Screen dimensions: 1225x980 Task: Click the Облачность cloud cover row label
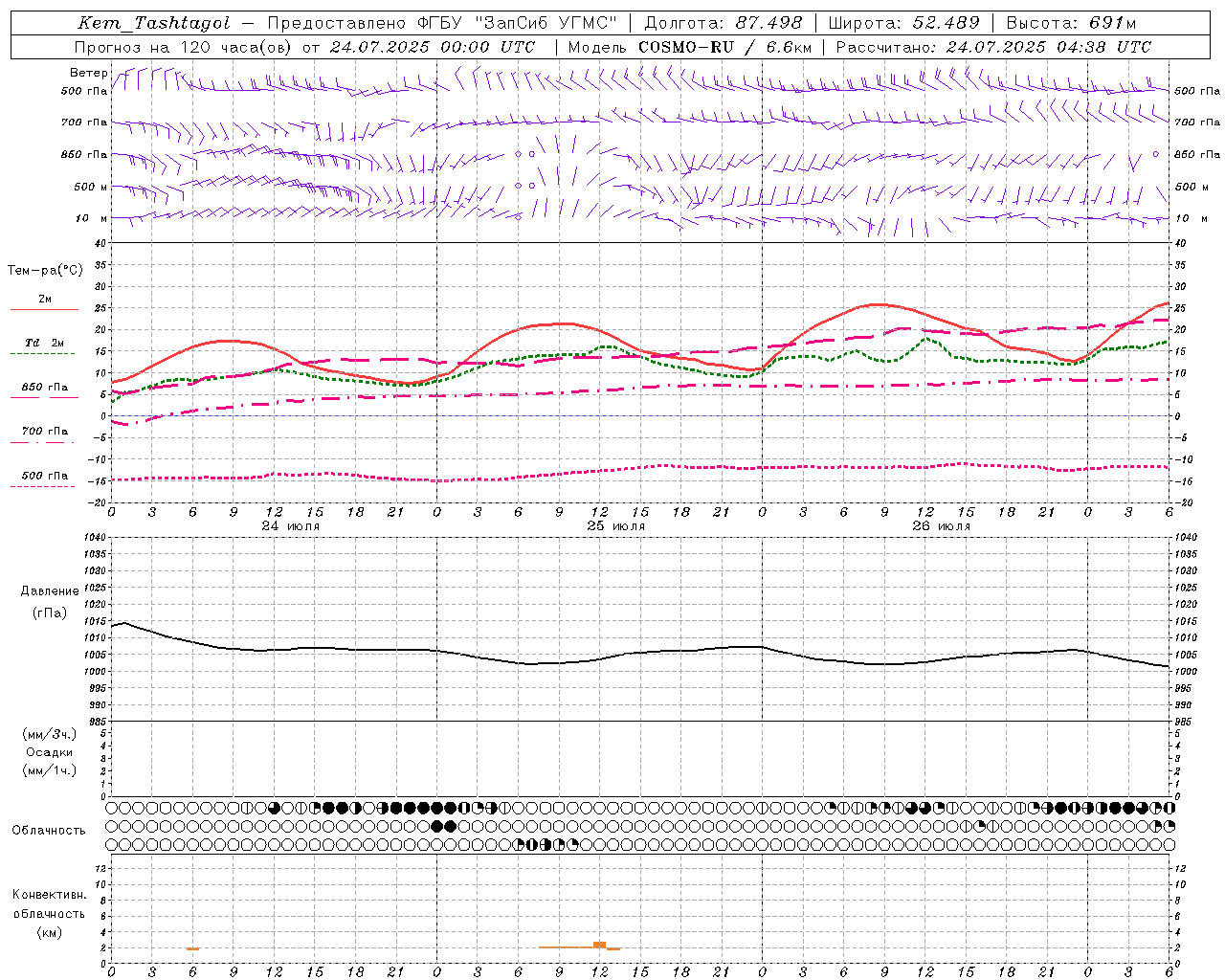(x=49, y=831)
